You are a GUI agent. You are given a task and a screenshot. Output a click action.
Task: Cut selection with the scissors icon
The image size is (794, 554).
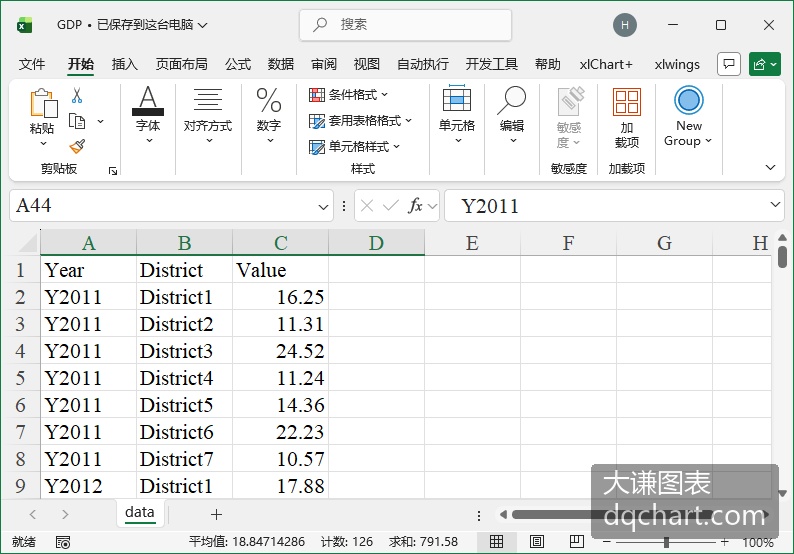pos(77,95)
